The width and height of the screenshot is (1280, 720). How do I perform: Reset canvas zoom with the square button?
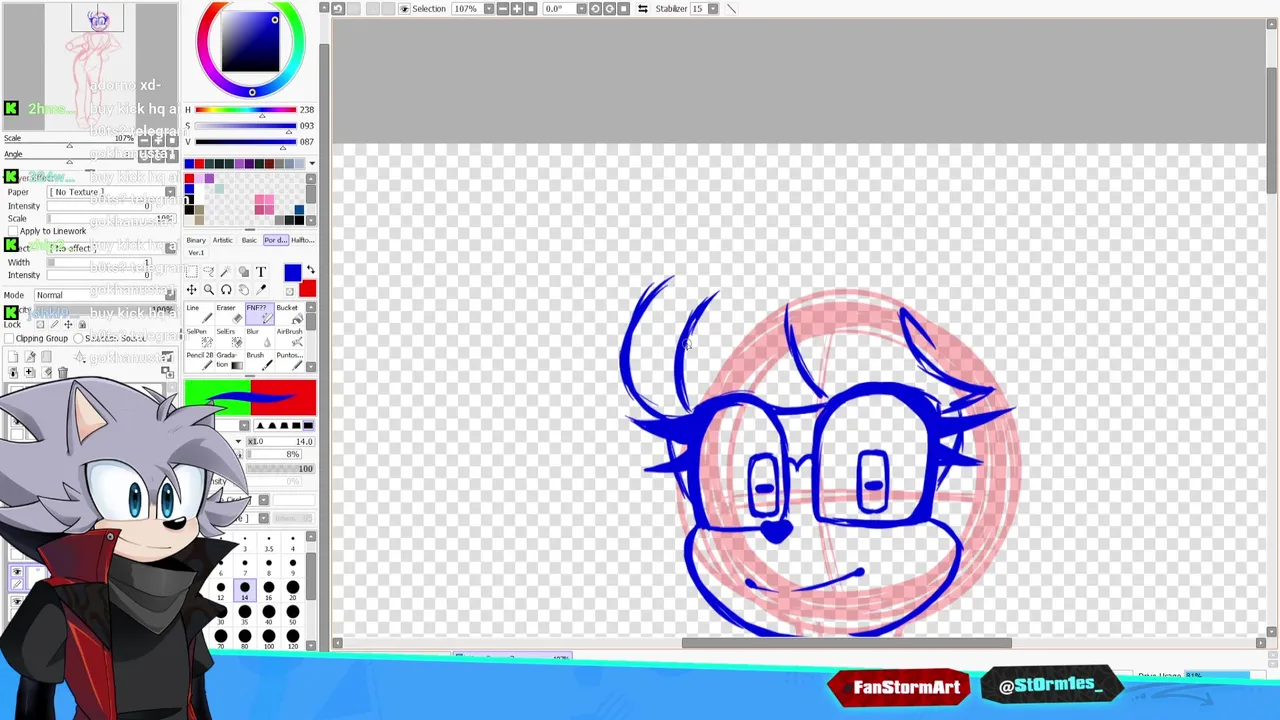[531, 8]
